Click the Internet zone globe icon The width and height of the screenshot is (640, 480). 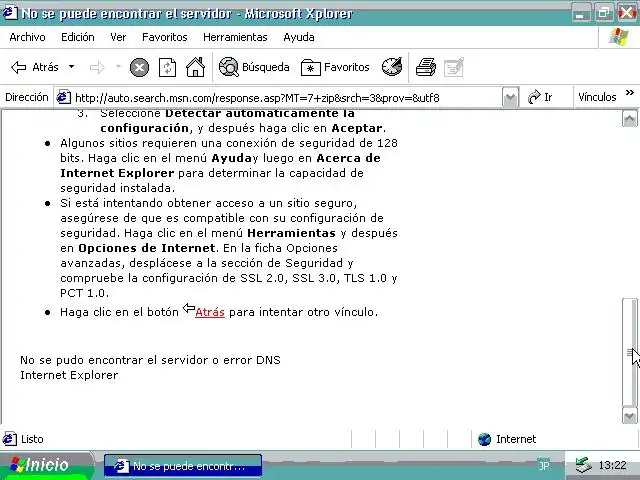[x=484, y=439]
